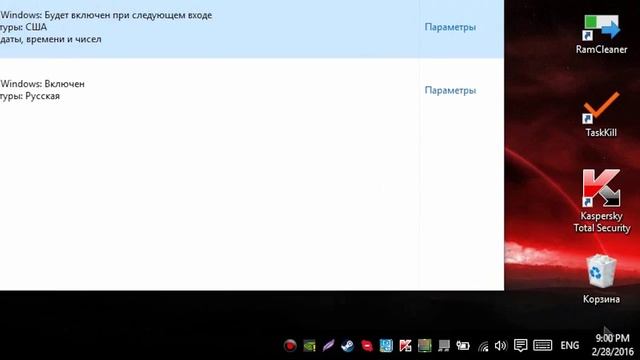Open Параметры link for the США language row
This screenshot has width=640, height=360.
[450, 27]
